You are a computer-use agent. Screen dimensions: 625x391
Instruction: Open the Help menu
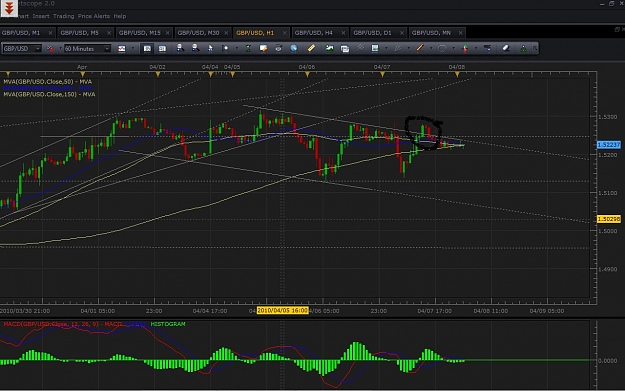pos(120,16)
